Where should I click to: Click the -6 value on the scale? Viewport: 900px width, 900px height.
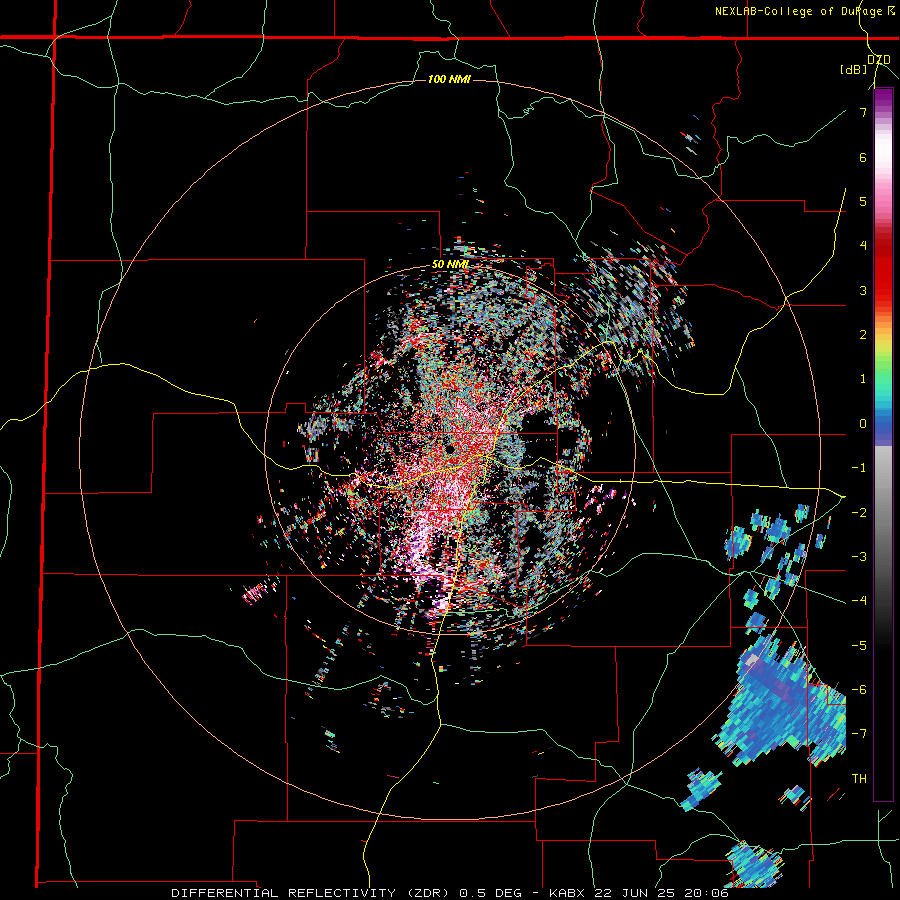coord(859,690)
